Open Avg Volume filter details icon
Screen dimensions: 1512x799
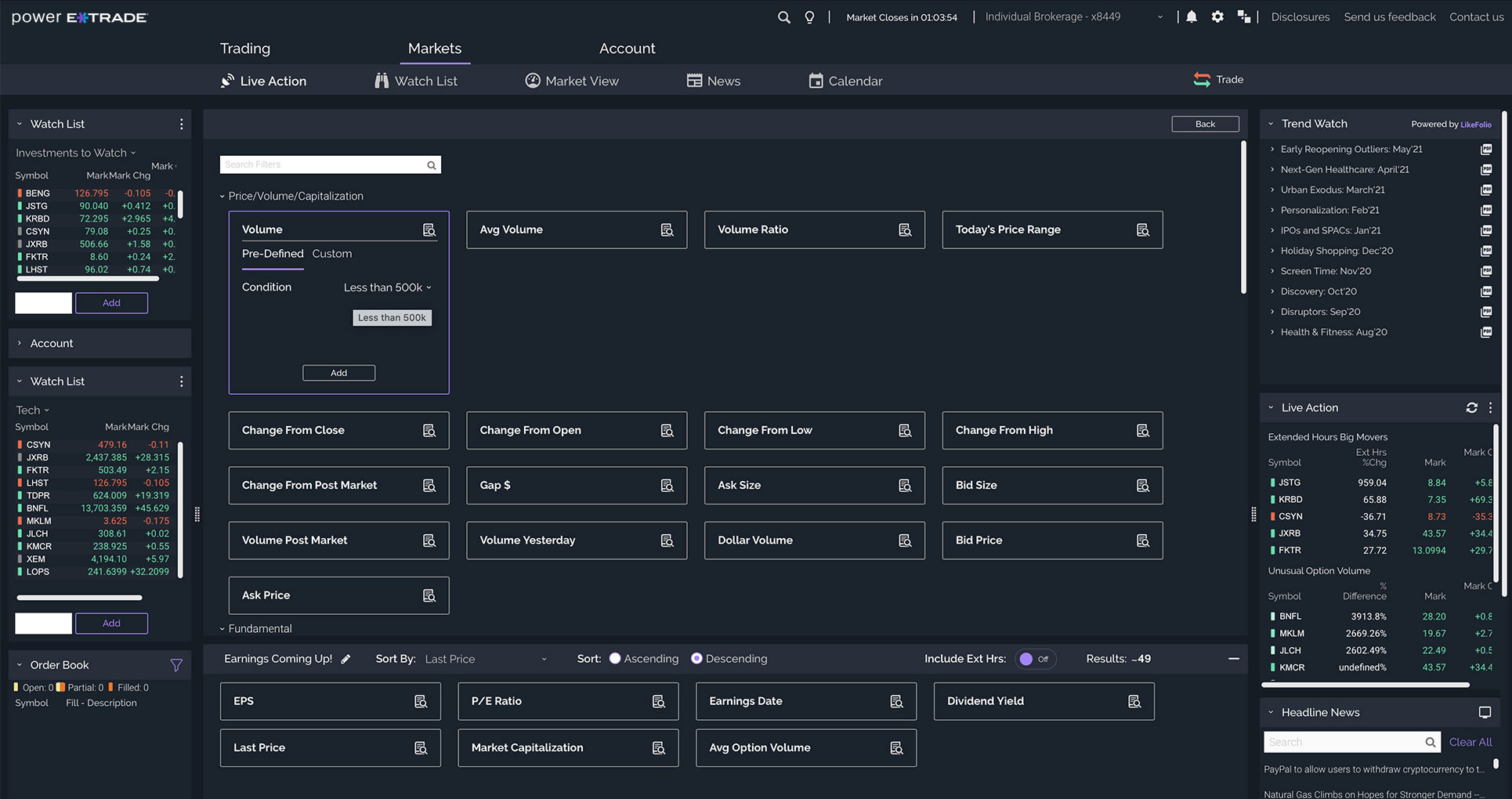(667, 230)
